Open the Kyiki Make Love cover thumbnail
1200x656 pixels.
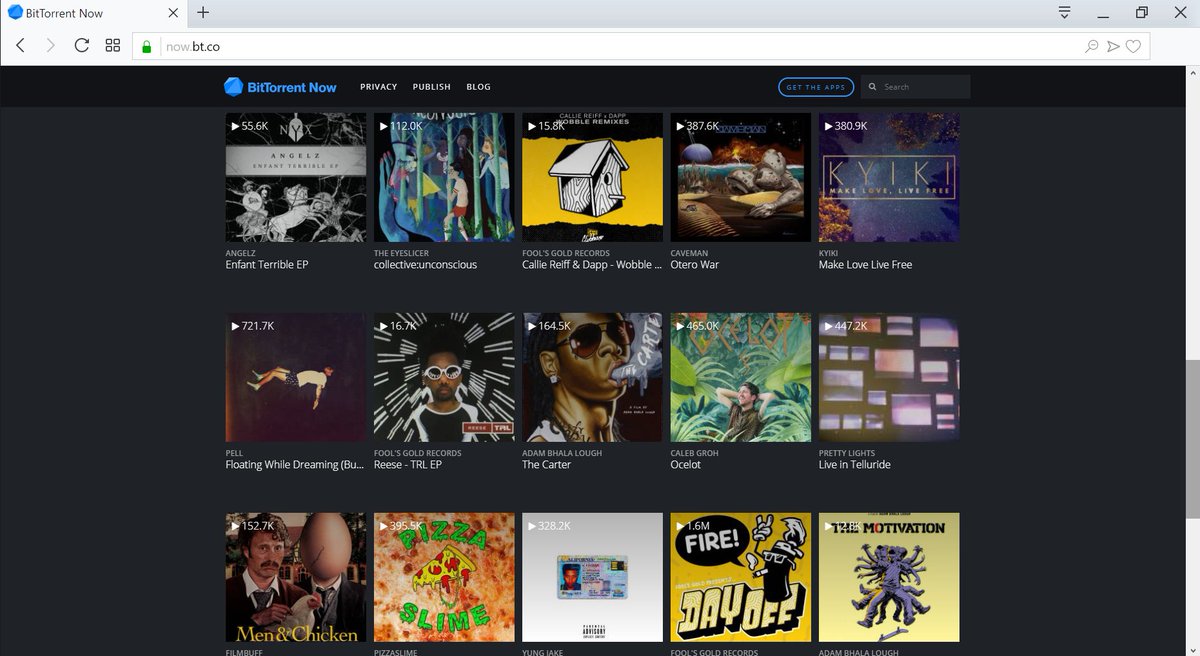889,177
